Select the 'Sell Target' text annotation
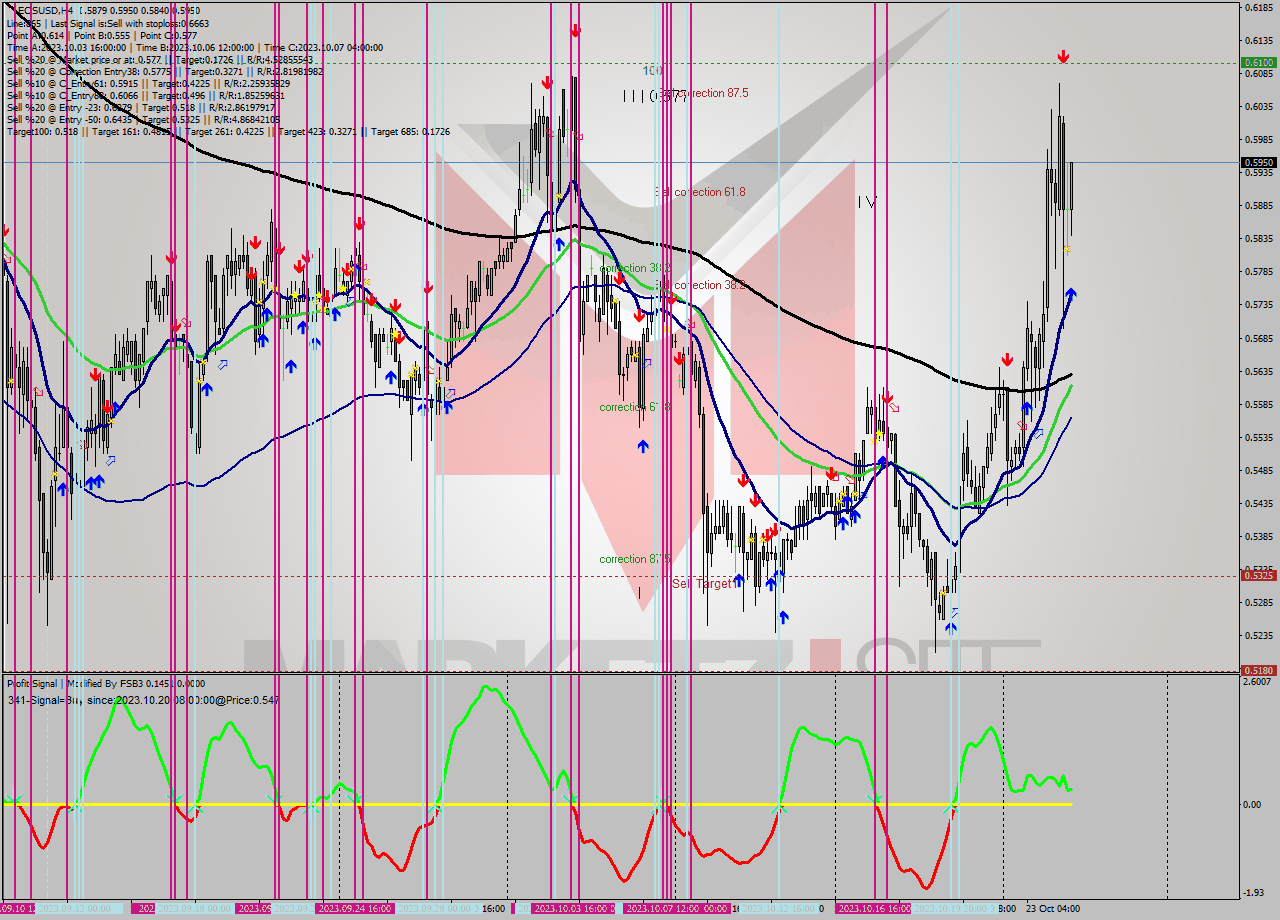1280x920 pixels. pyautogui.click(x=700, y=583)
